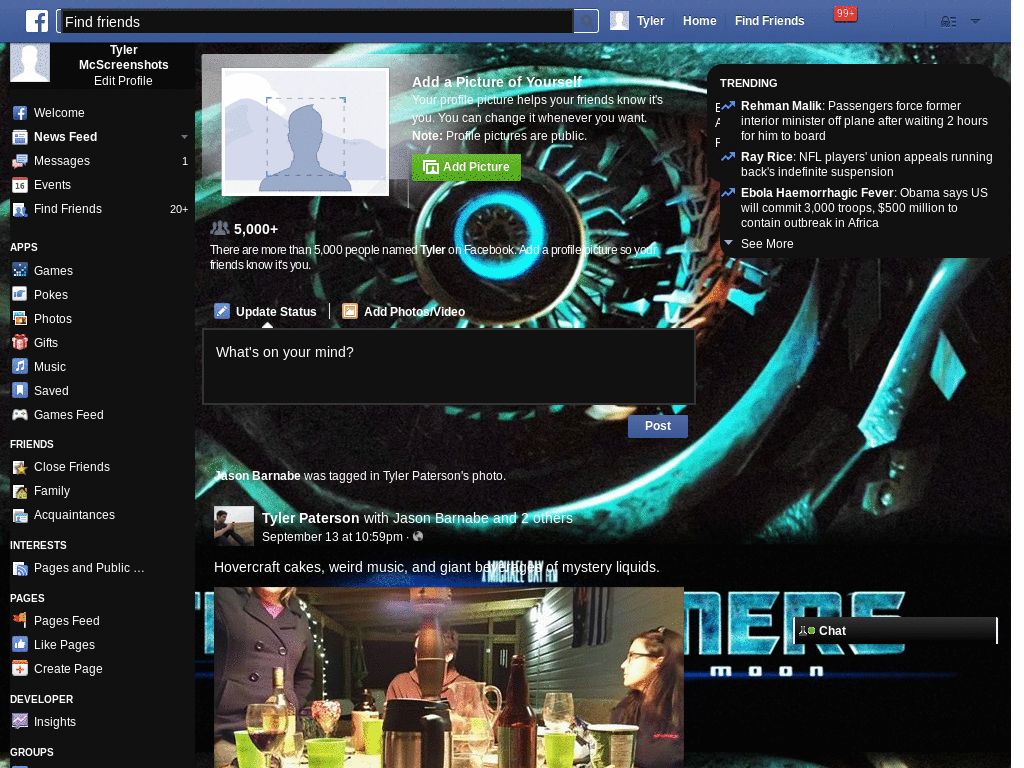Click the Family list icon
Screen dimensions: 1024x768
(20, 492)
